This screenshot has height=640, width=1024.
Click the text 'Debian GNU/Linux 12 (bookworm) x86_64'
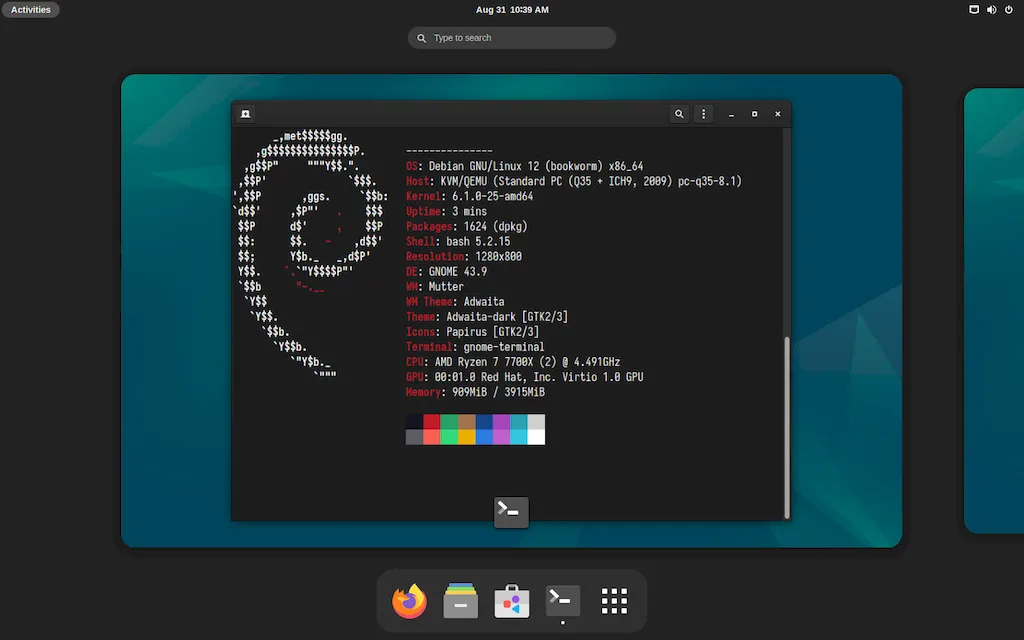536,167
